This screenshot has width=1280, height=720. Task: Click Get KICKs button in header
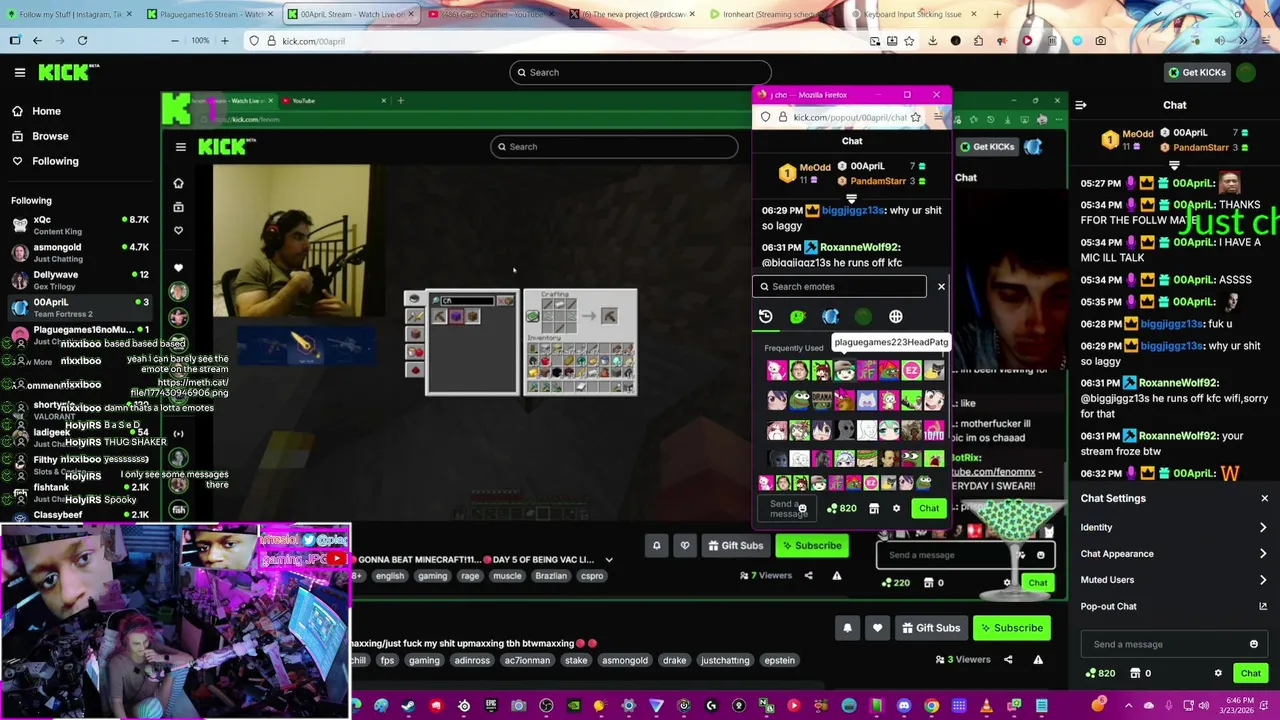[x=1196, y=72]
